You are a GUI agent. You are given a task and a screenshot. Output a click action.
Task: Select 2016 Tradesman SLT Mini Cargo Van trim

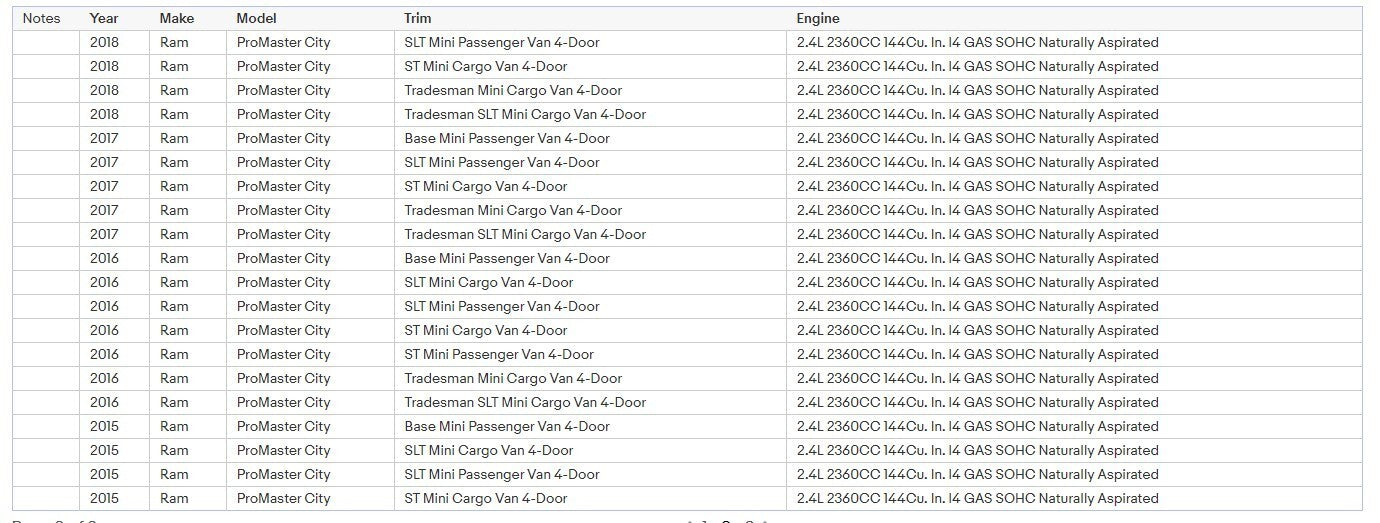pyautogui.click(x=525, y=402)
